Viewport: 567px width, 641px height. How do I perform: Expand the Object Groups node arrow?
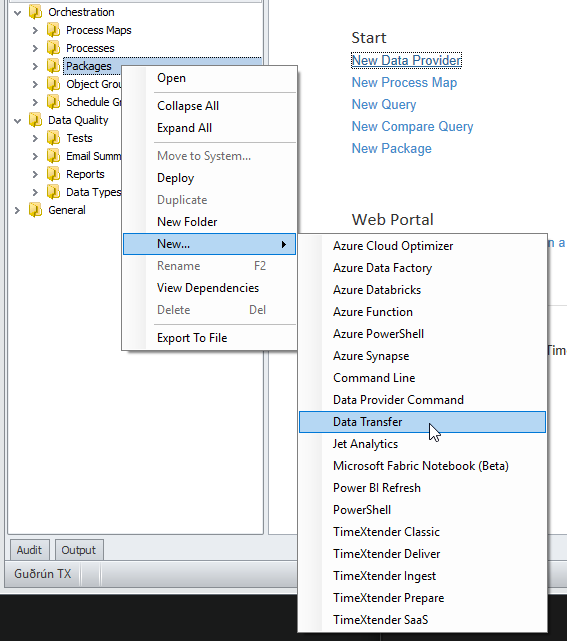35,84
